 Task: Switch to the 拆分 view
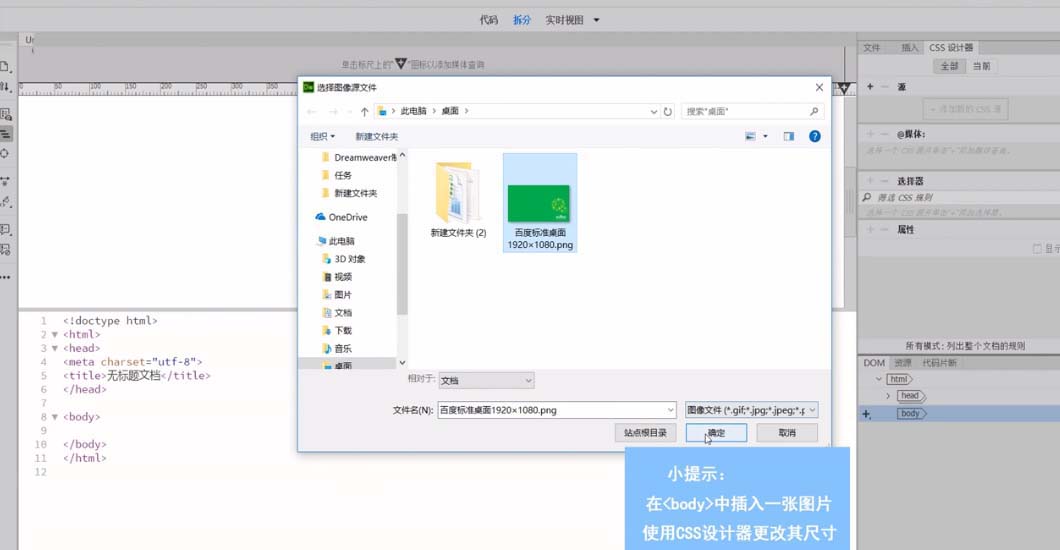click(522, 19)
